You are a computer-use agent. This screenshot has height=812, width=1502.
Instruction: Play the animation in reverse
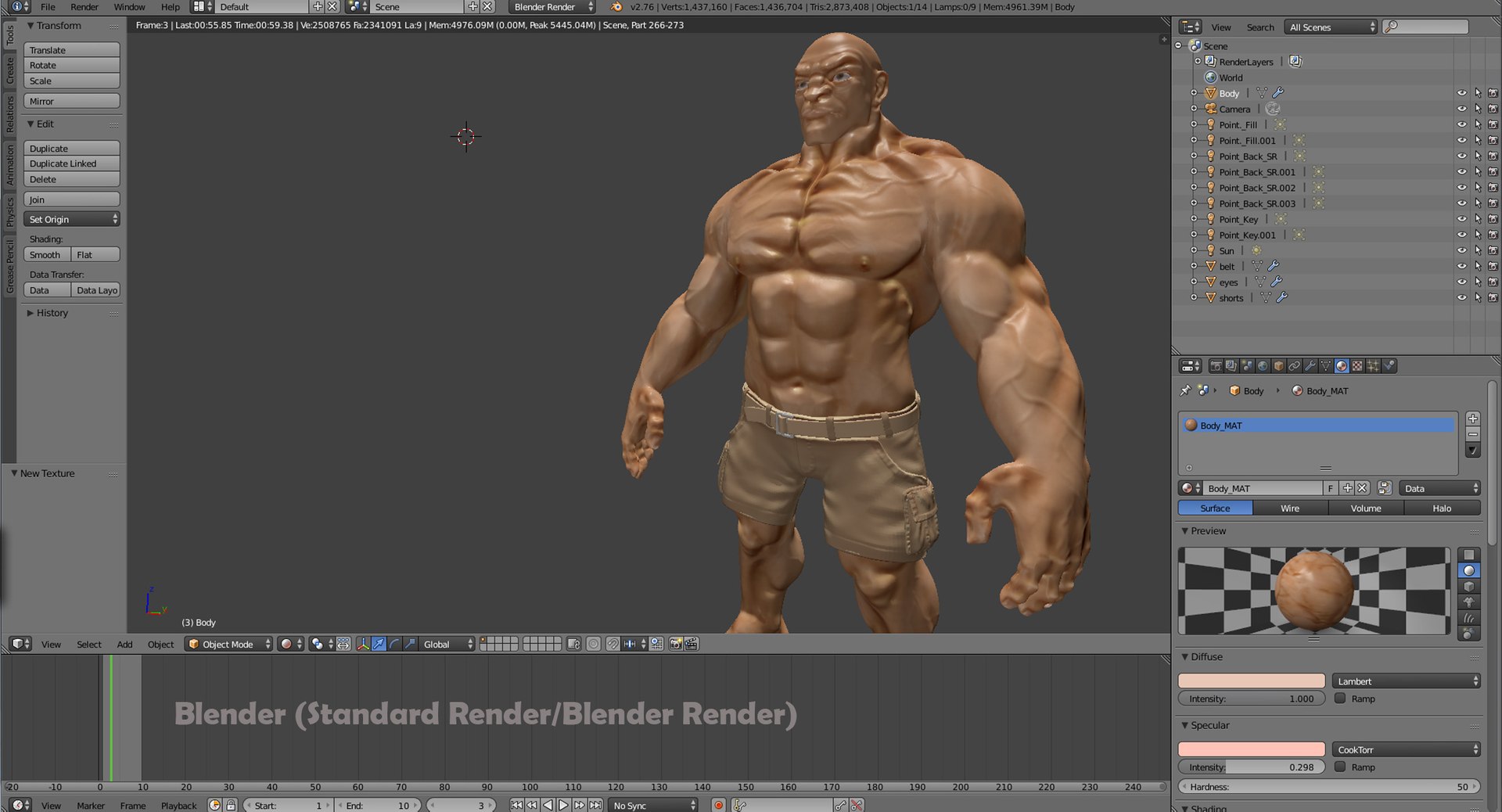click(x=548, y=805)
